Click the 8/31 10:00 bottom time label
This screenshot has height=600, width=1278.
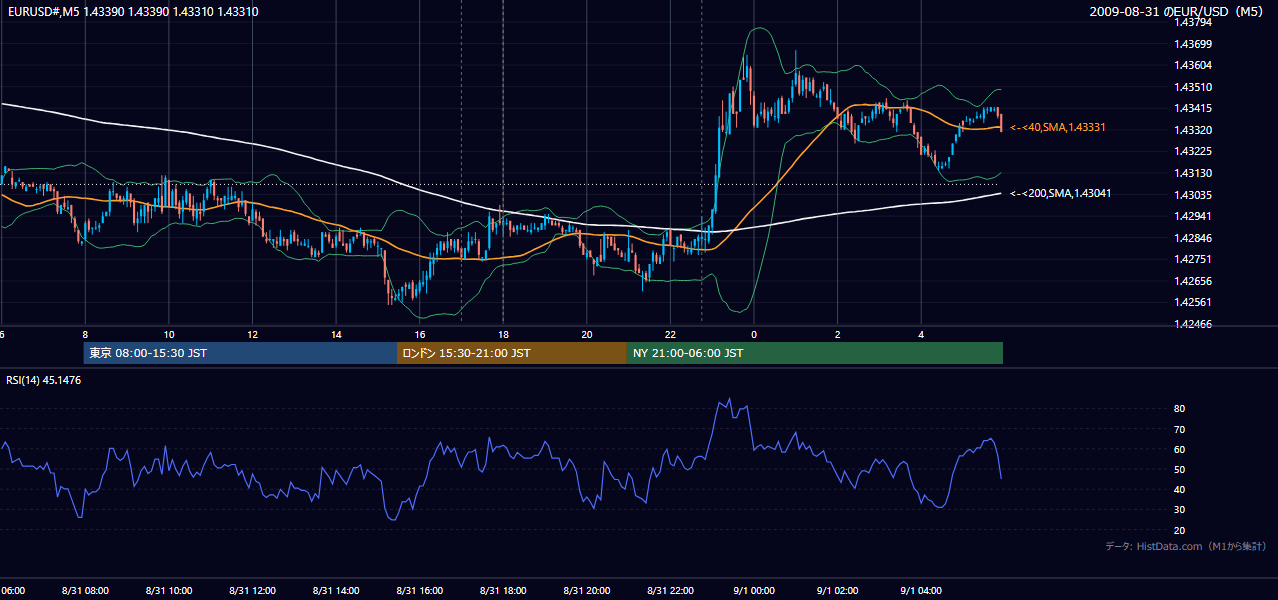(169, 591)
